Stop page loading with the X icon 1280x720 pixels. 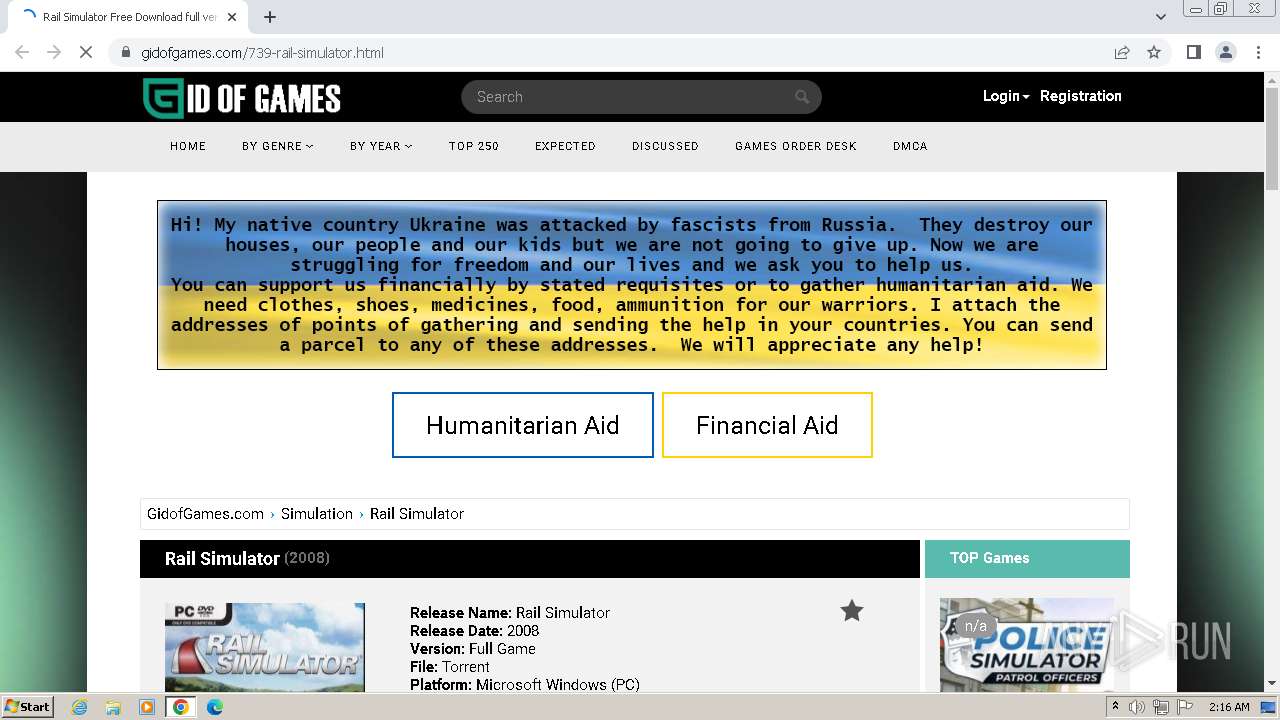point(86,53)
